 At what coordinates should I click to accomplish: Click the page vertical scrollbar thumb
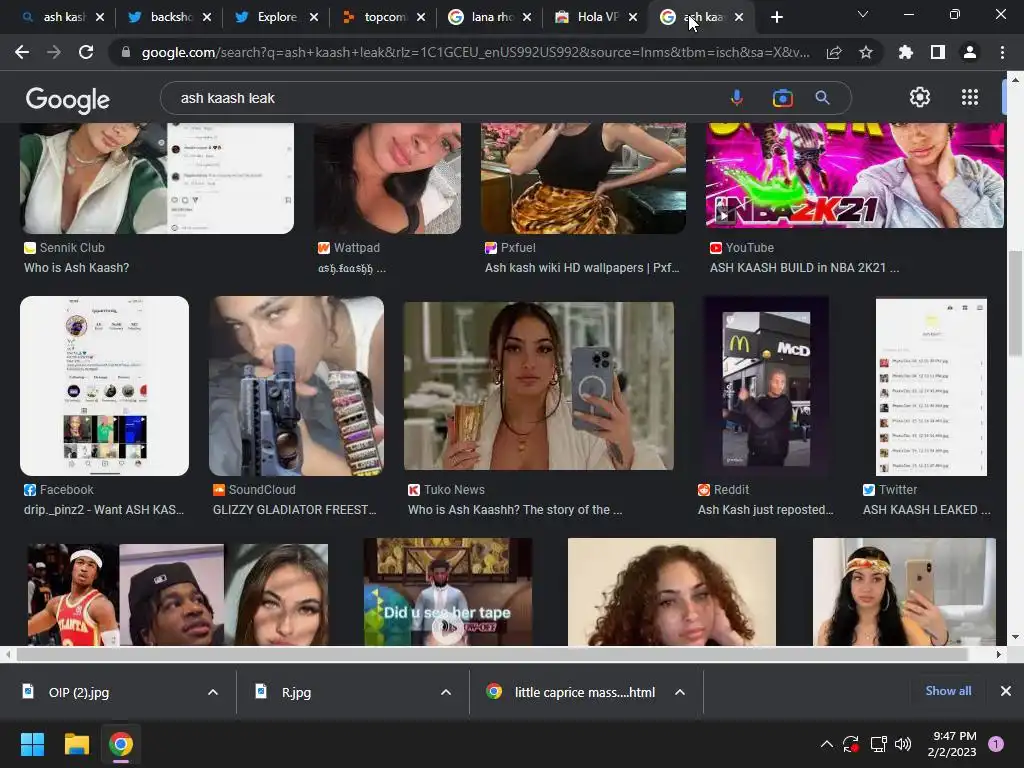(1014, 304)
